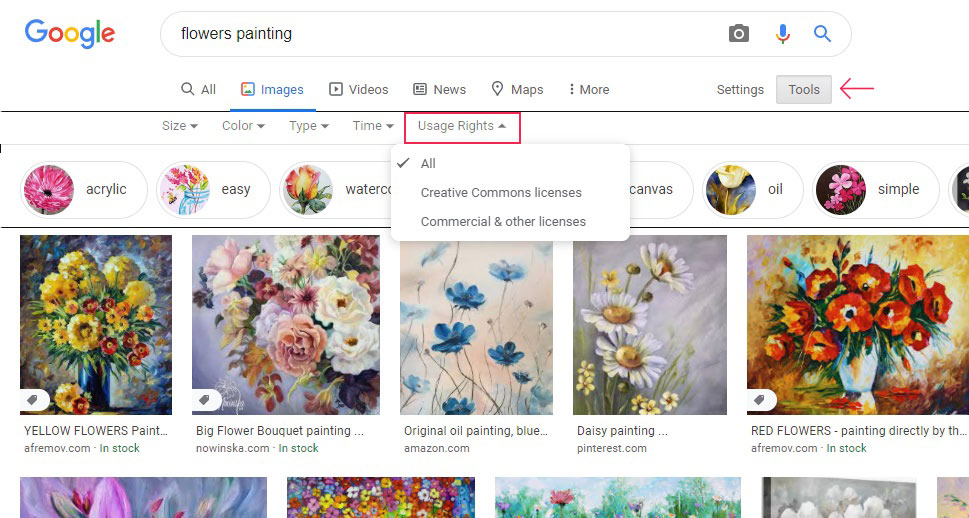Expand the Color filter dropdown

(243, 126)
